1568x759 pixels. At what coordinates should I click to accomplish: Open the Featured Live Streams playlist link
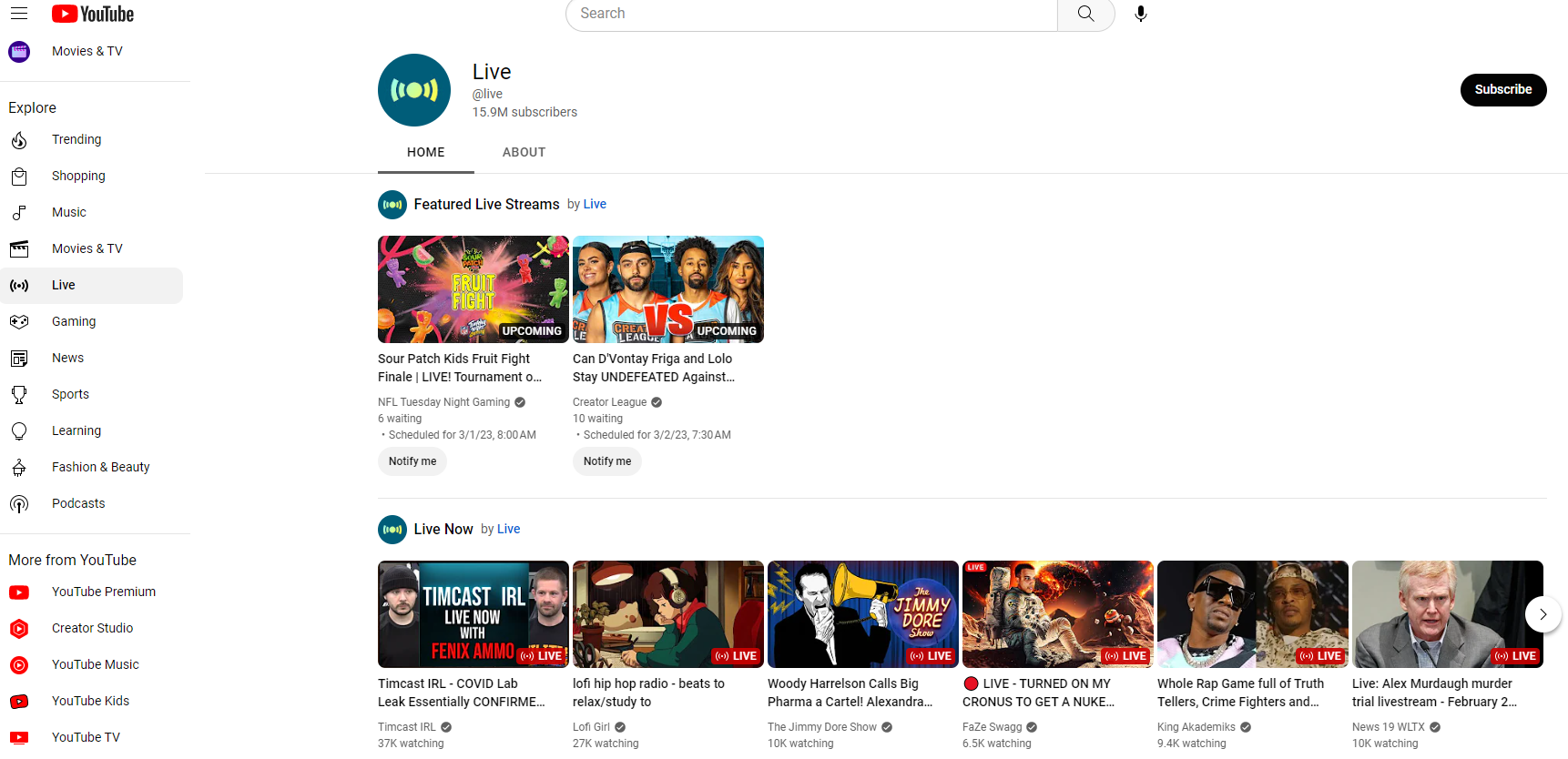[486, 204]
